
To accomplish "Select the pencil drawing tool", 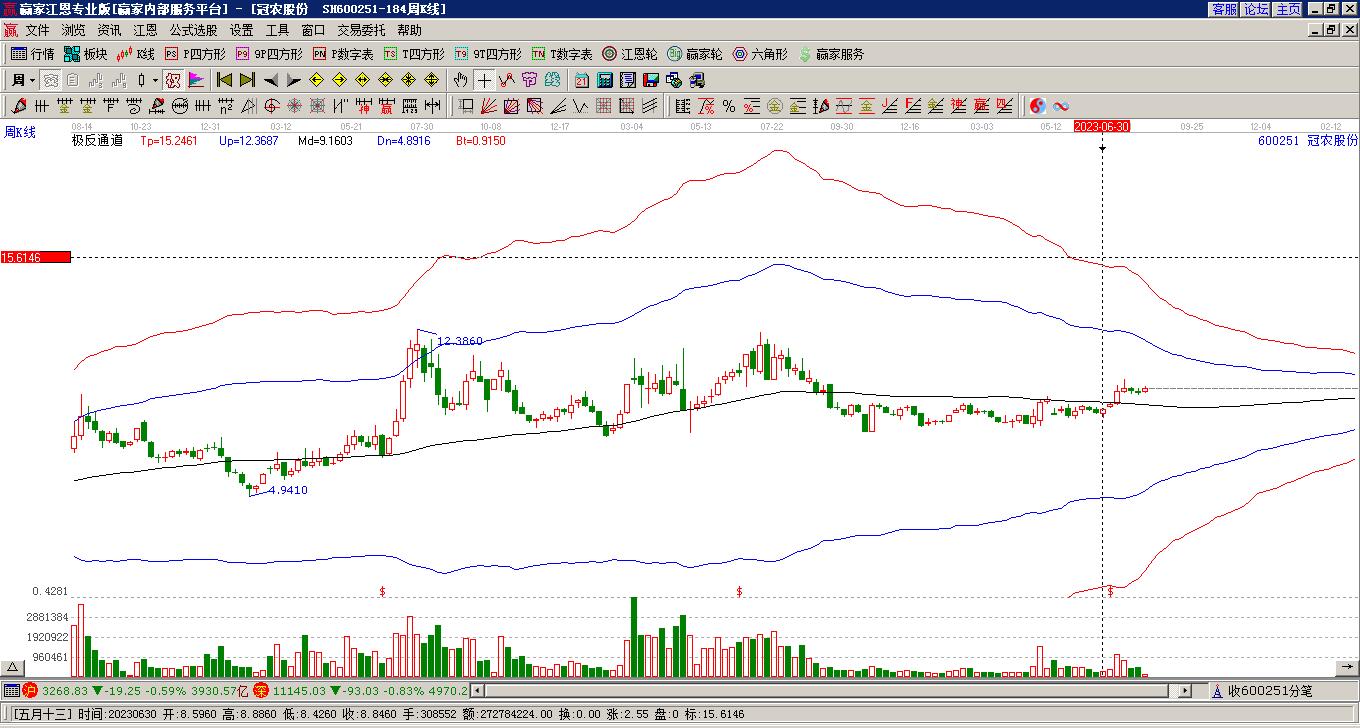I will point(19,106).
